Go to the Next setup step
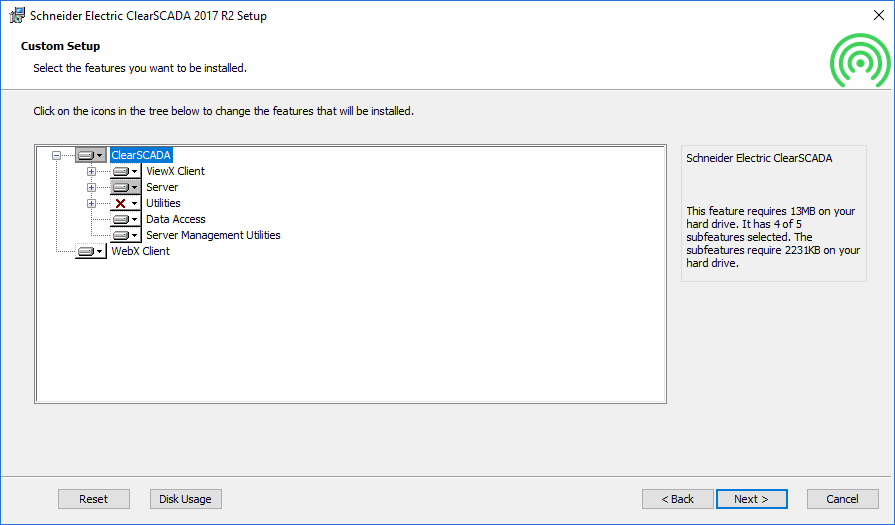This screenshot has height=525, width=895. click(x=751, y=499)
